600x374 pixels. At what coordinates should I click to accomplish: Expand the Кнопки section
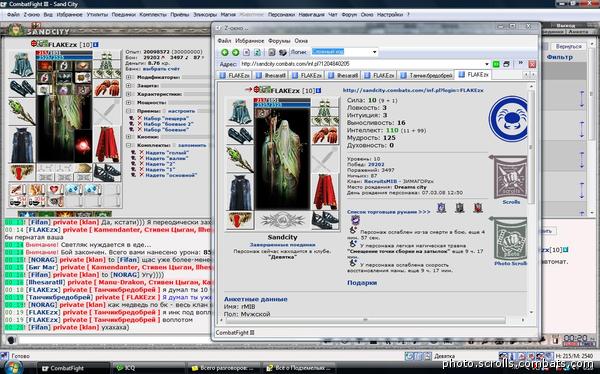129,137
